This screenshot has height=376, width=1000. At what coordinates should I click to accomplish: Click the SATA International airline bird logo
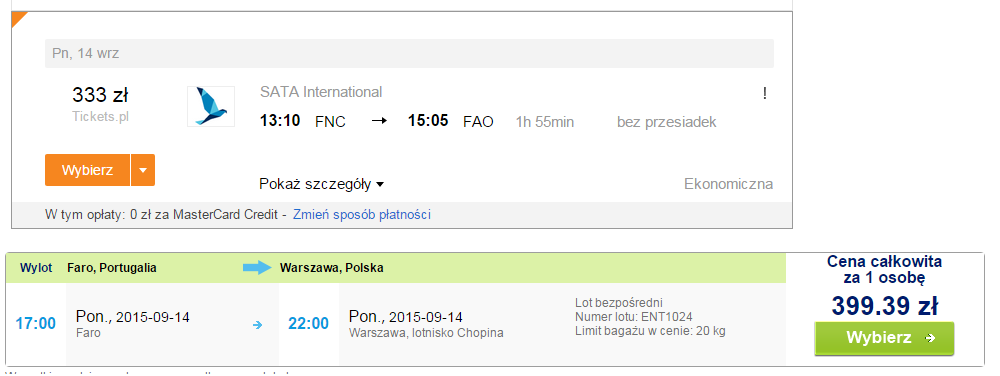tap(210, 106)
